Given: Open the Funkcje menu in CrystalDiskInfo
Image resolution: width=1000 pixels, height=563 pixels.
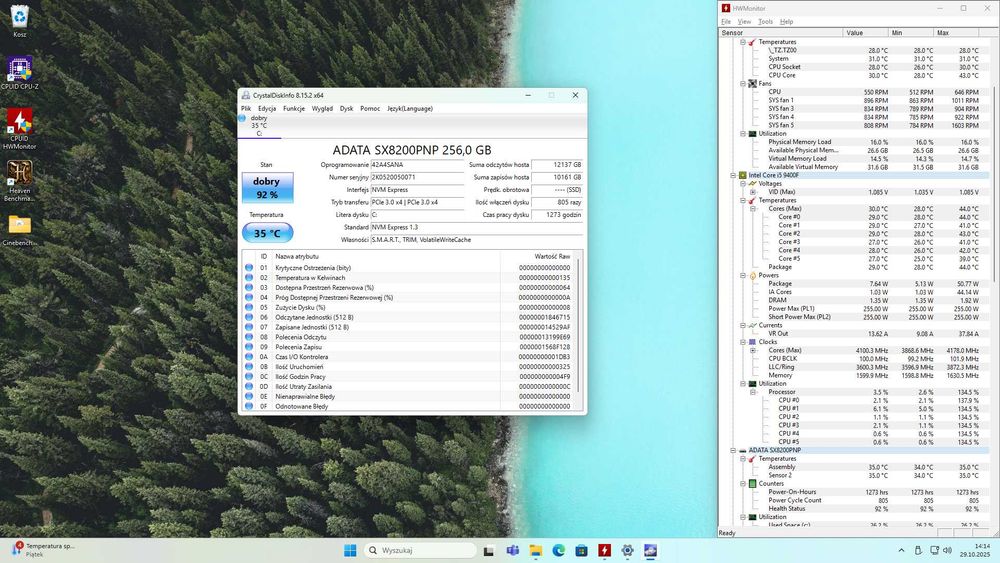Looking at the screenshot, I should (x=294, y=108).
